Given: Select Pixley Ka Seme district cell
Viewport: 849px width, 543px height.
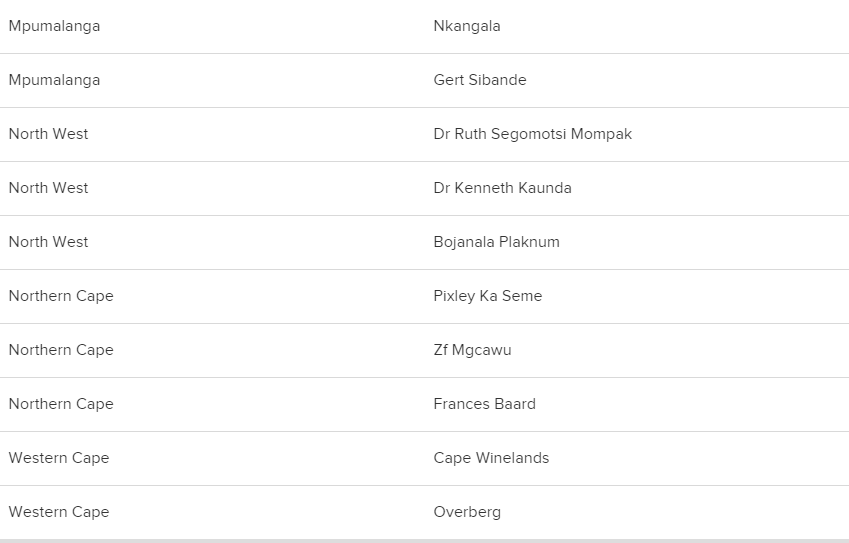Looking at the screenshot, I should [x=488, y=296].
